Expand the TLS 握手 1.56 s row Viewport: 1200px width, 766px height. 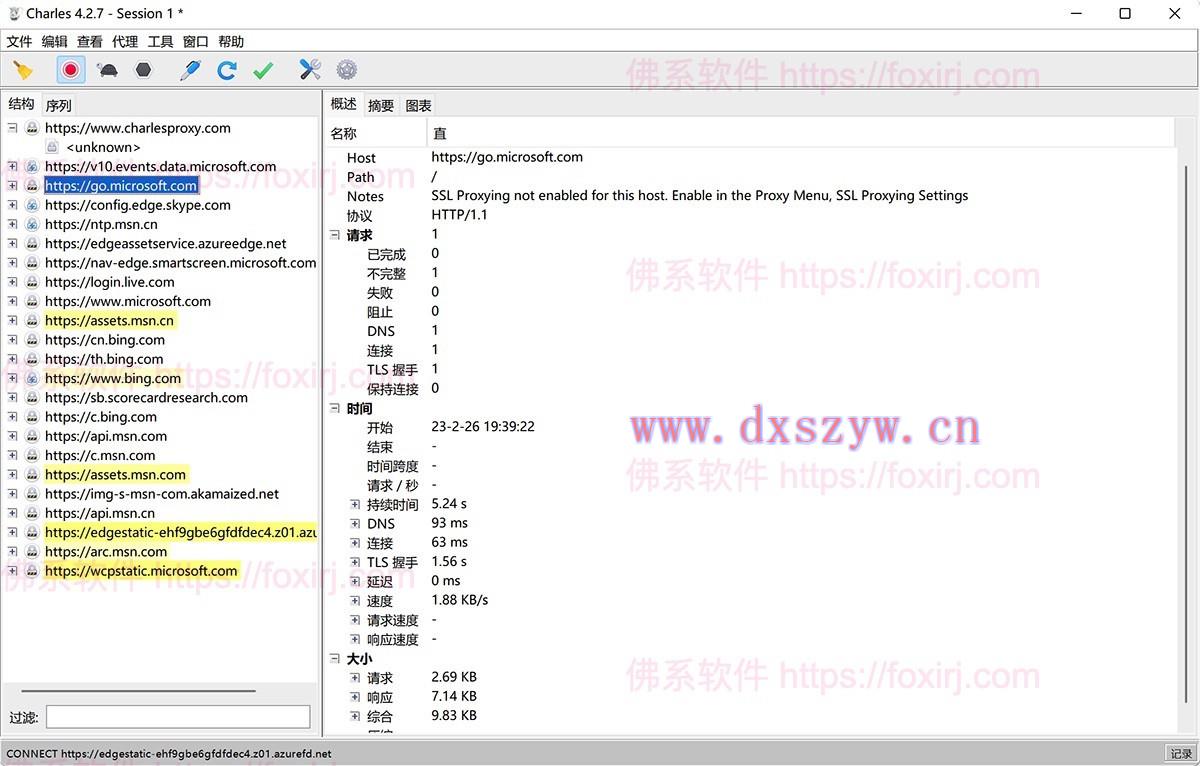coord(355,562)
